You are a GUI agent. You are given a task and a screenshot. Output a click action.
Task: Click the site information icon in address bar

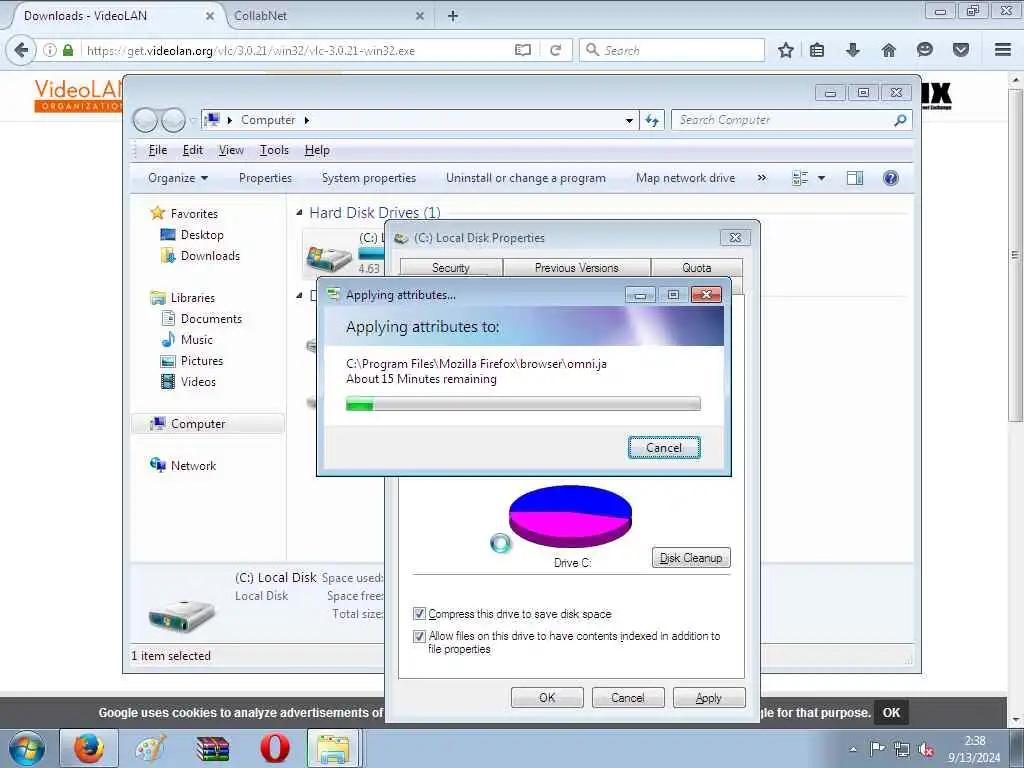(x=50, y=50)
